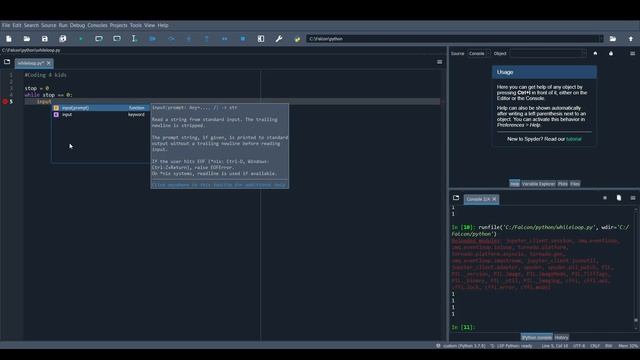The image size is (640, 360).
Task: Save all files toolbar icon
Action: (62, 39)
